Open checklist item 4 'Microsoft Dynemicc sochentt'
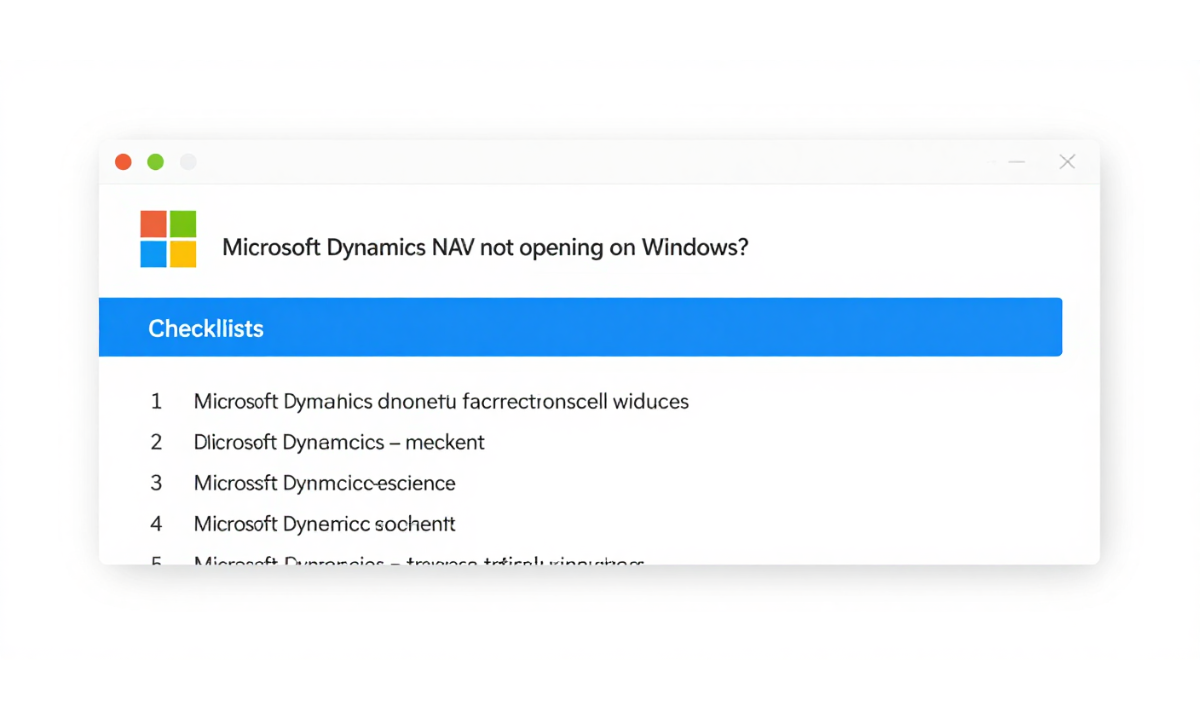 (324, 523)
